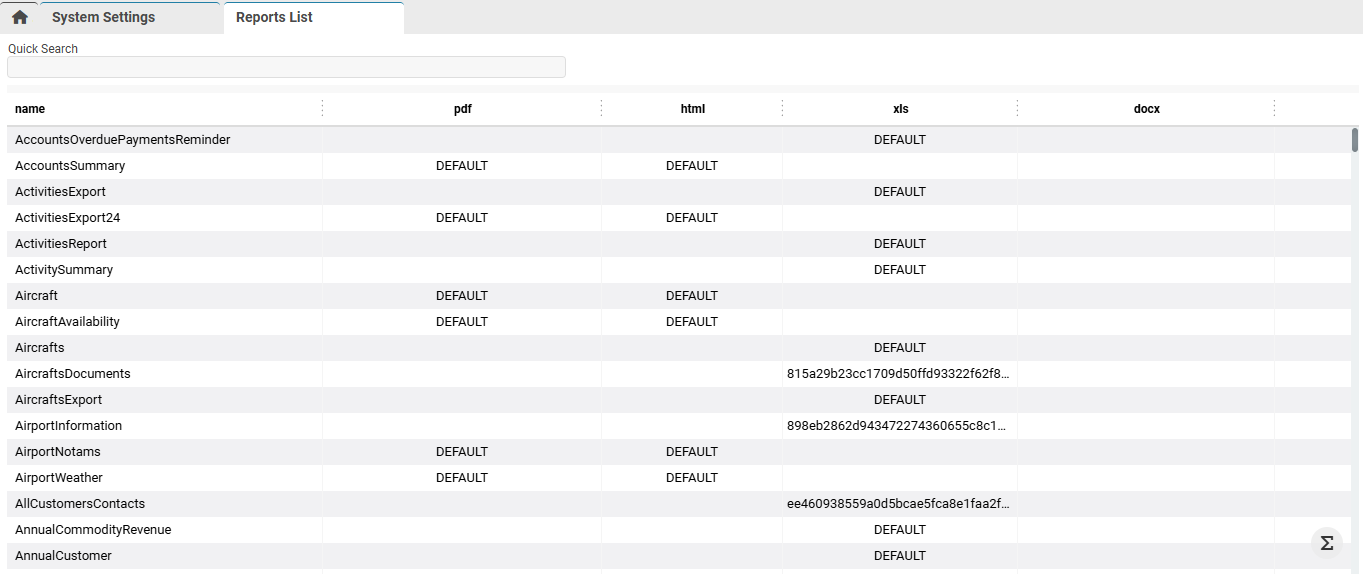
Task: Select the AccountsOverduePaymentsReminder report row
Action: [x=122, y=140]
